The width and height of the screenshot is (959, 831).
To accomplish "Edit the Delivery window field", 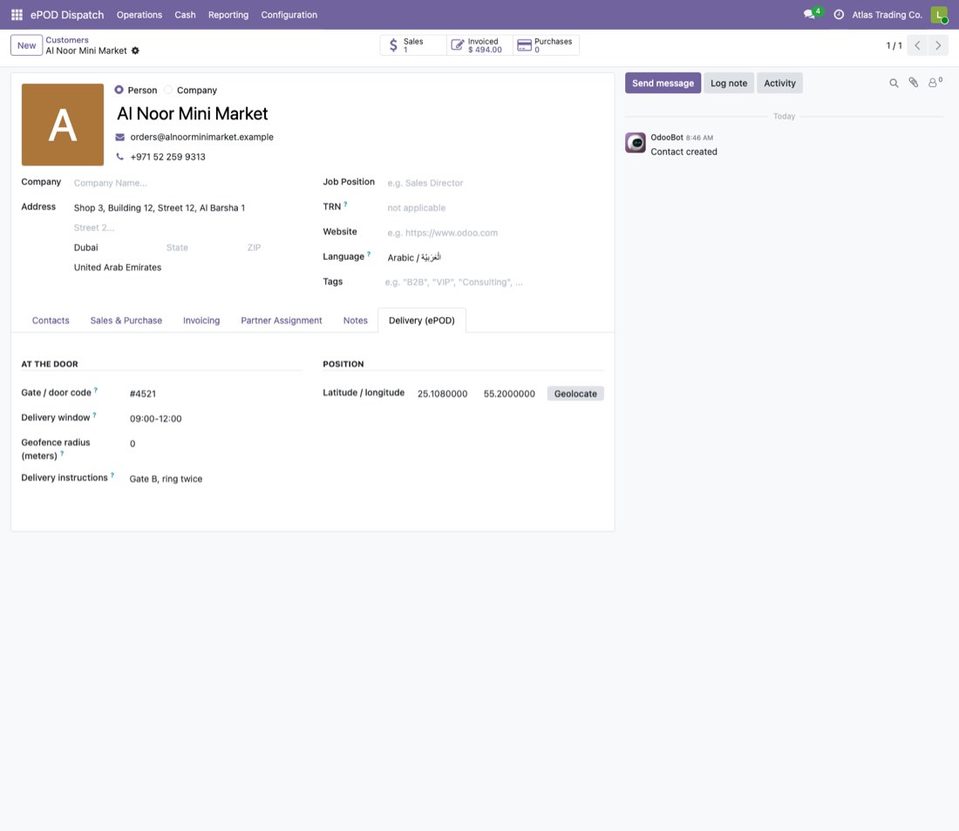I will click(214, 419).
